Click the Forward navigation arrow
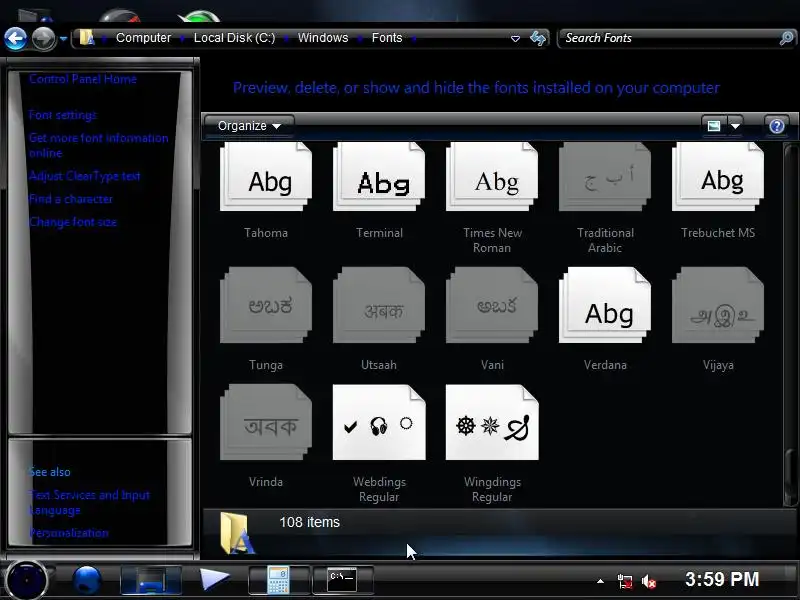800x600 pixels. [43, 38]
